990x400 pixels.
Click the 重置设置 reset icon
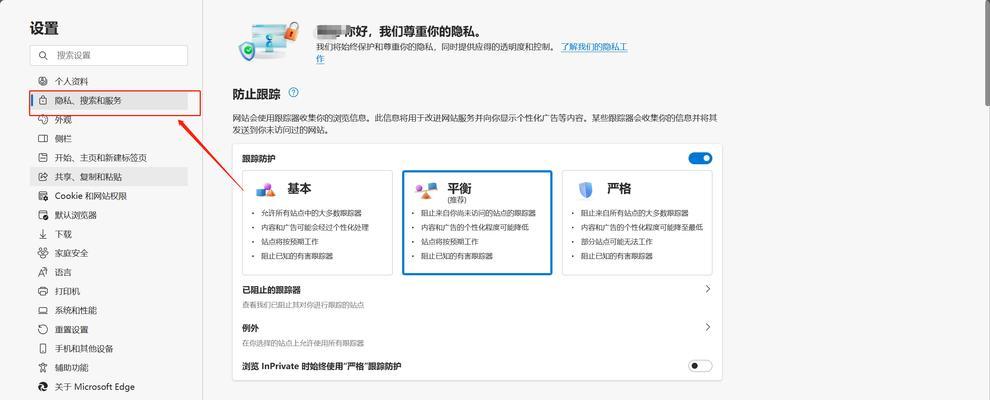point(43,329)
